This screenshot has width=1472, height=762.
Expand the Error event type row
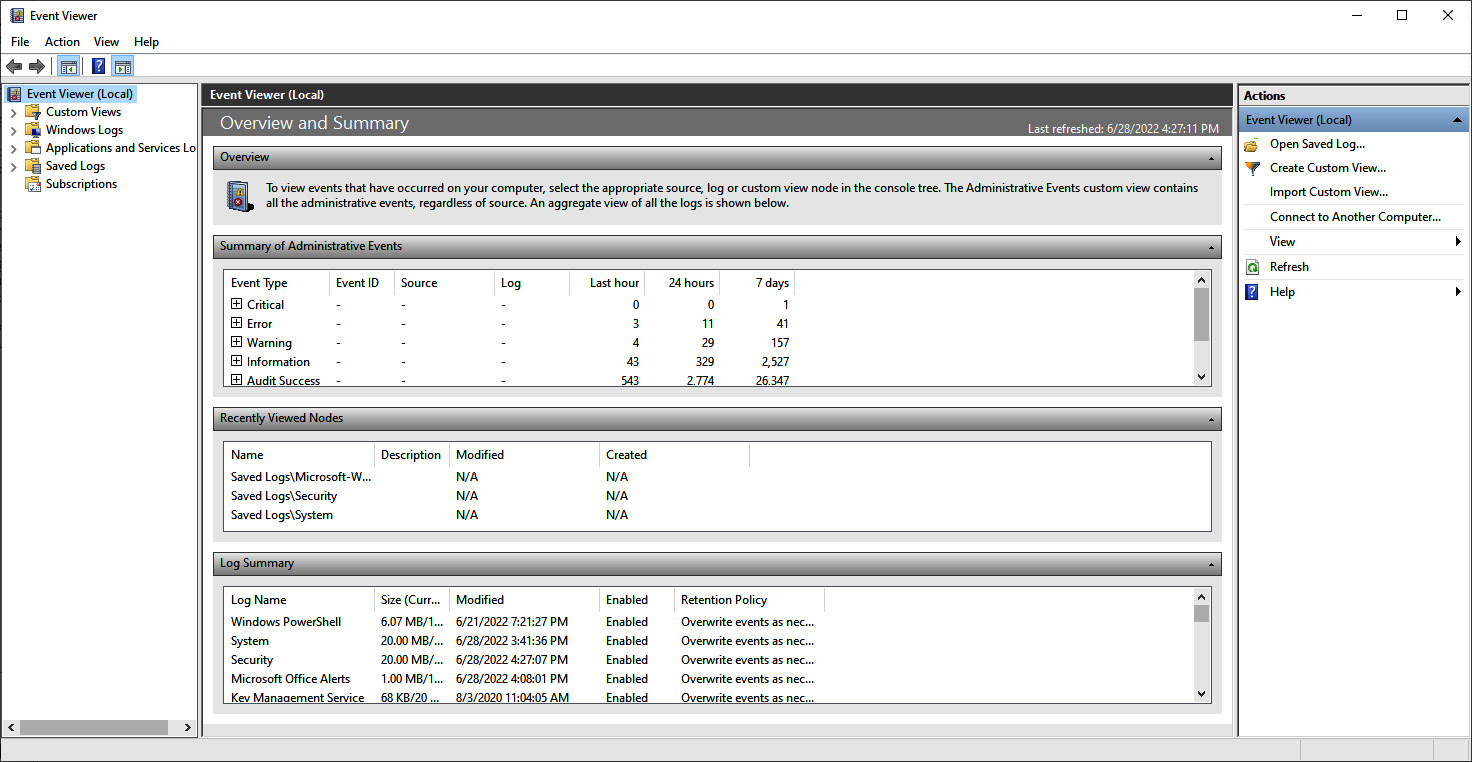click(x=237, y=323)
